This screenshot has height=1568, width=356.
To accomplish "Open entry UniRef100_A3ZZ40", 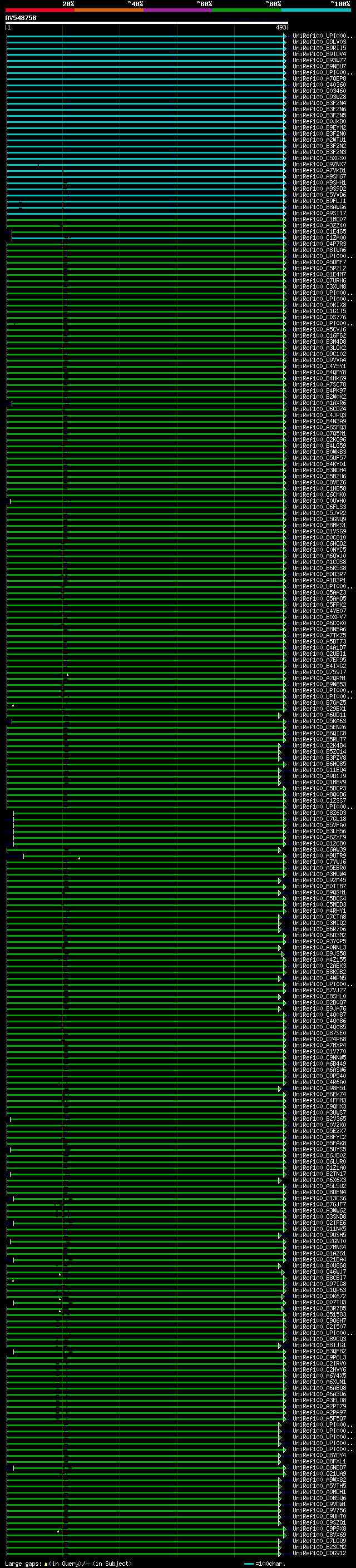I will tap(319, 225).
